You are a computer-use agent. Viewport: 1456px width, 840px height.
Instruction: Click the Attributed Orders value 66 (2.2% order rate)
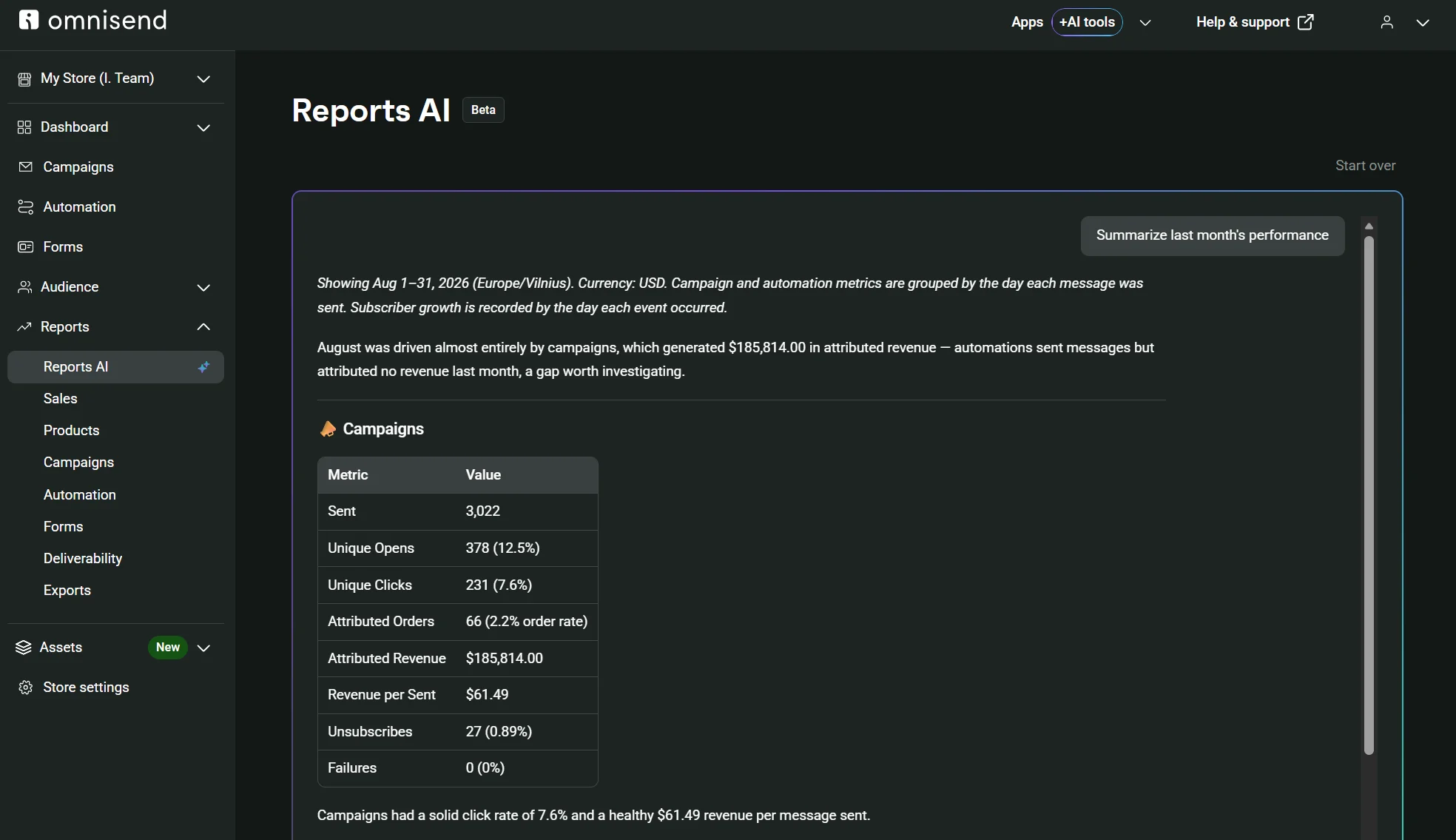pos(527,622)
